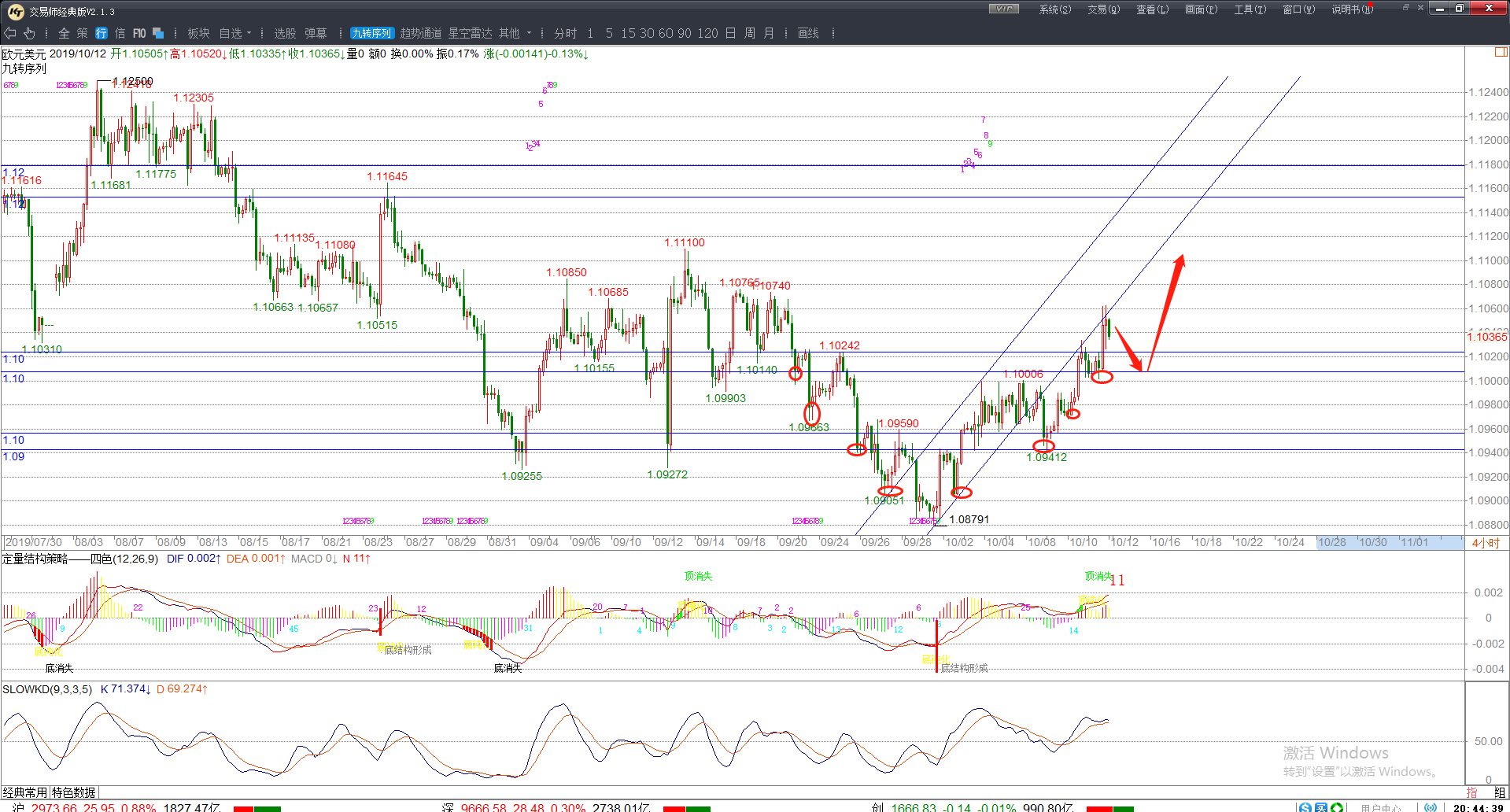Toggle the 星空雷达 indicator
1510x812 pixels.
pyautogui.click(x=470, y=33)
